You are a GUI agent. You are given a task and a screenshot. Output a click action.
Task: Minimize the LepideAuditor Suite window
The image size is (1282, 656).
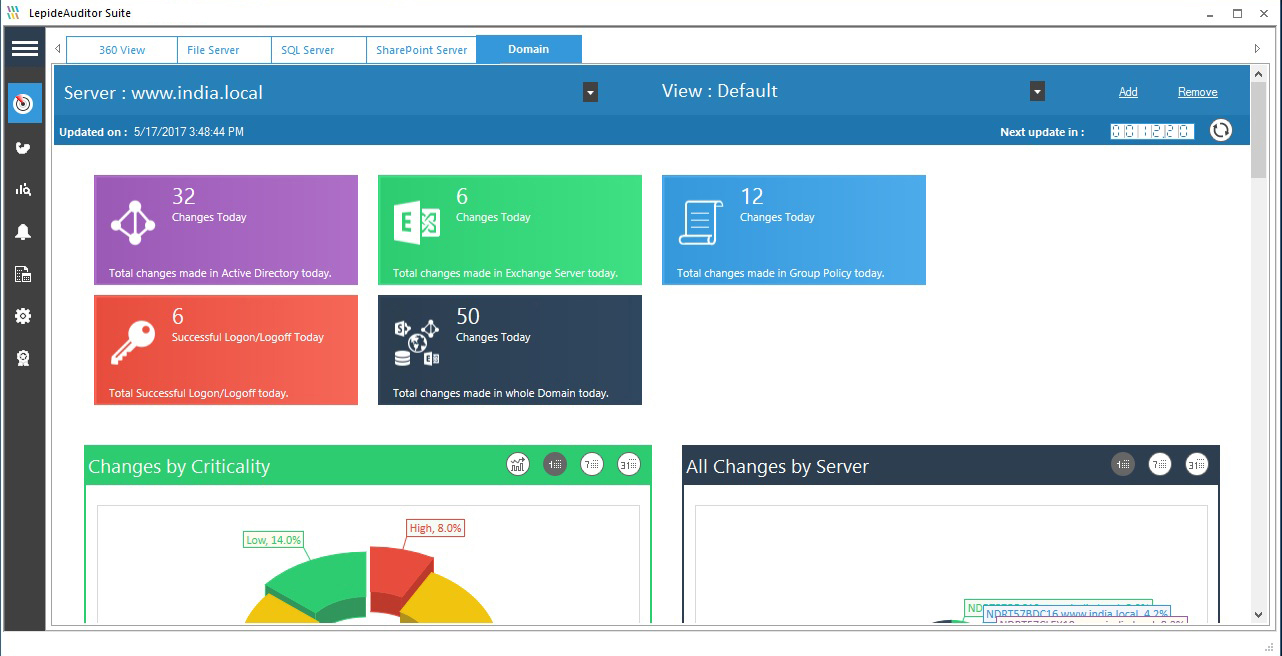[1209, 13]
